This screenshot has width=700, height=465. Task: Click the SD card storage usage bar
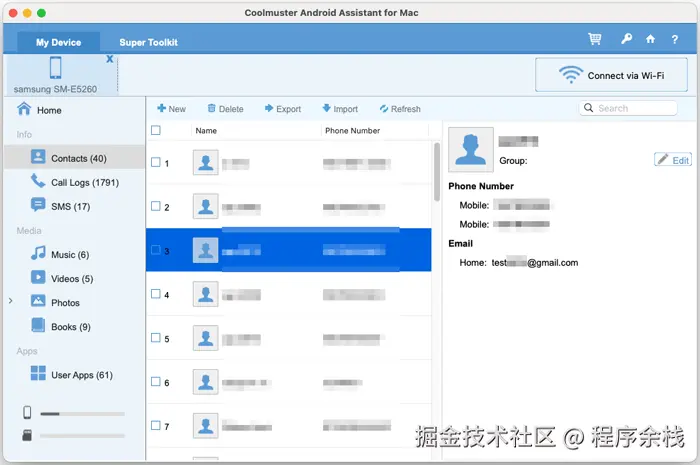(82, 435)
